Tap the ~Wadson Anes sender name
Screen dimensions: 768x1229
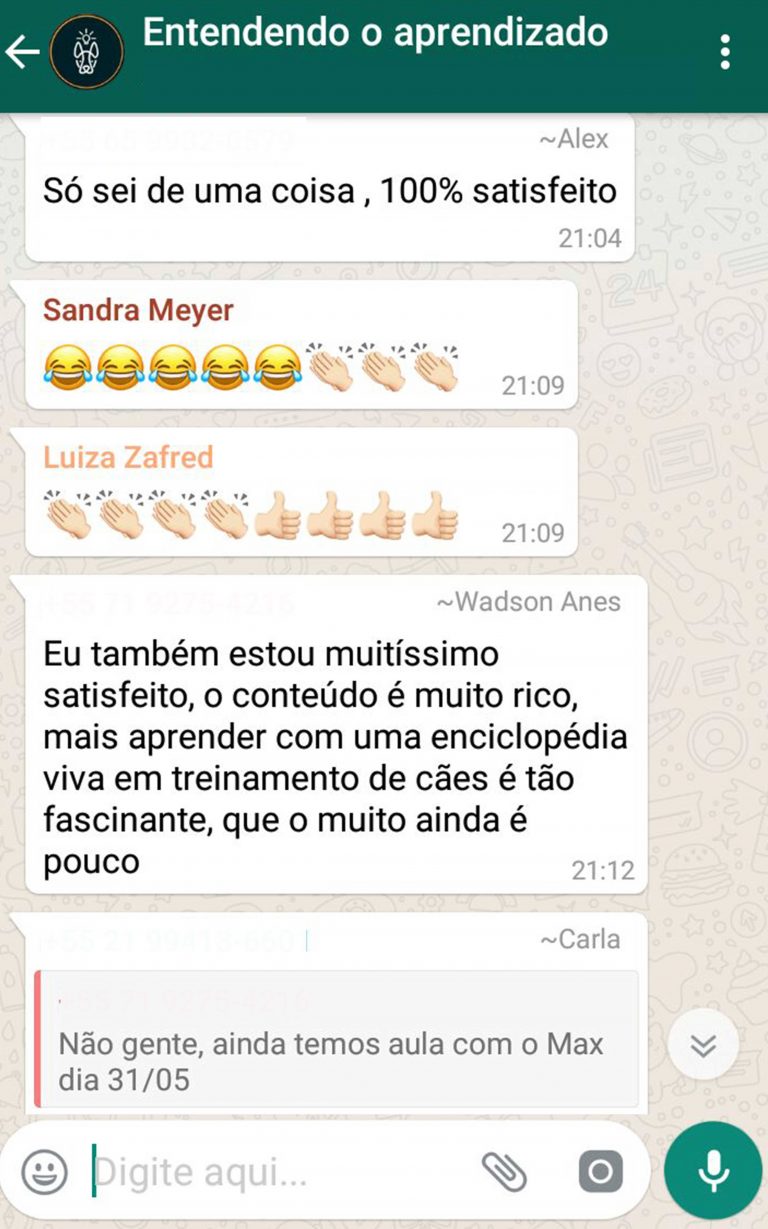tap(528, 602)
